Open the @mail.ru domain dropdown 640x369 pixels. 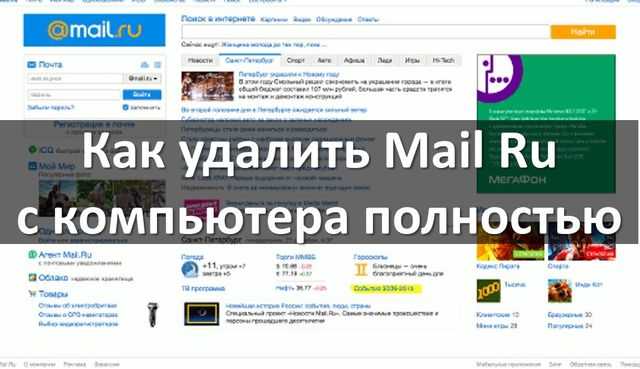coord(143,78)
